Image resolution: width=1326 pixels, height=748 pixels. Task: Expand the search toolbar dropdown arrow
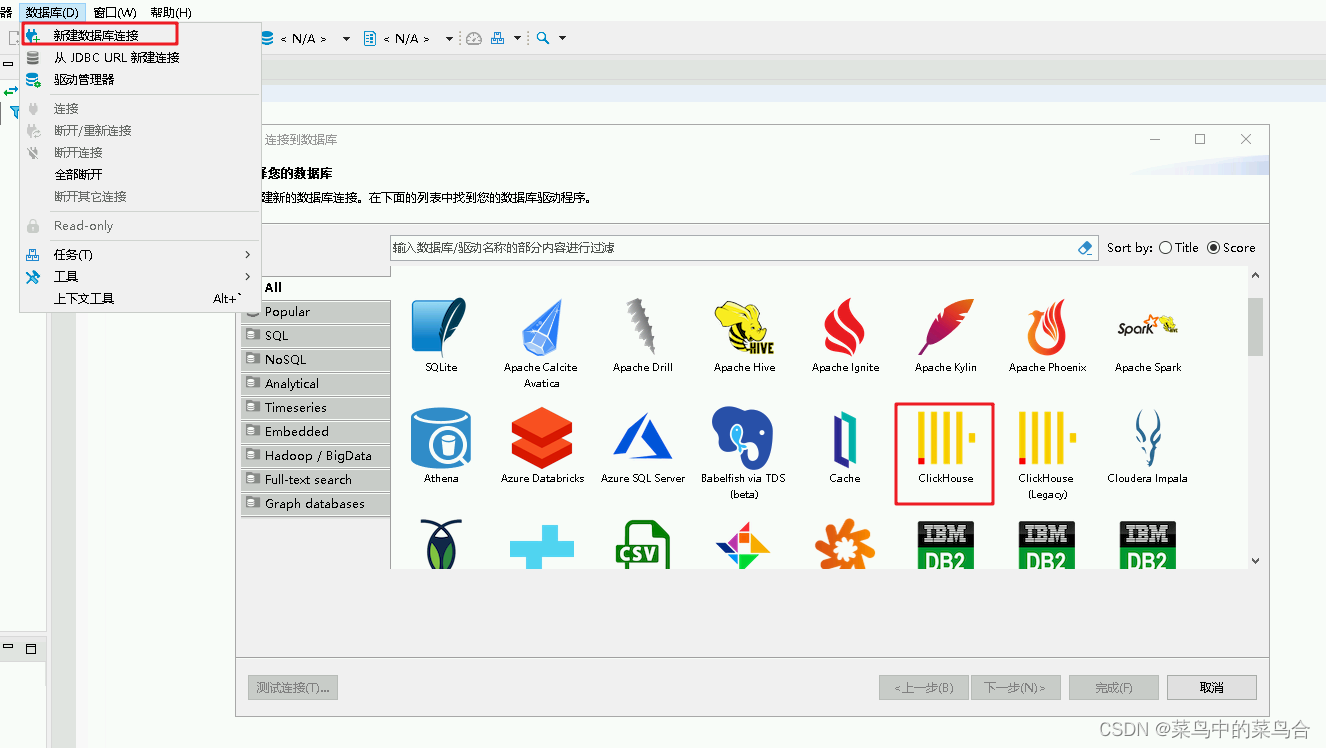click(x=562, y=38)
